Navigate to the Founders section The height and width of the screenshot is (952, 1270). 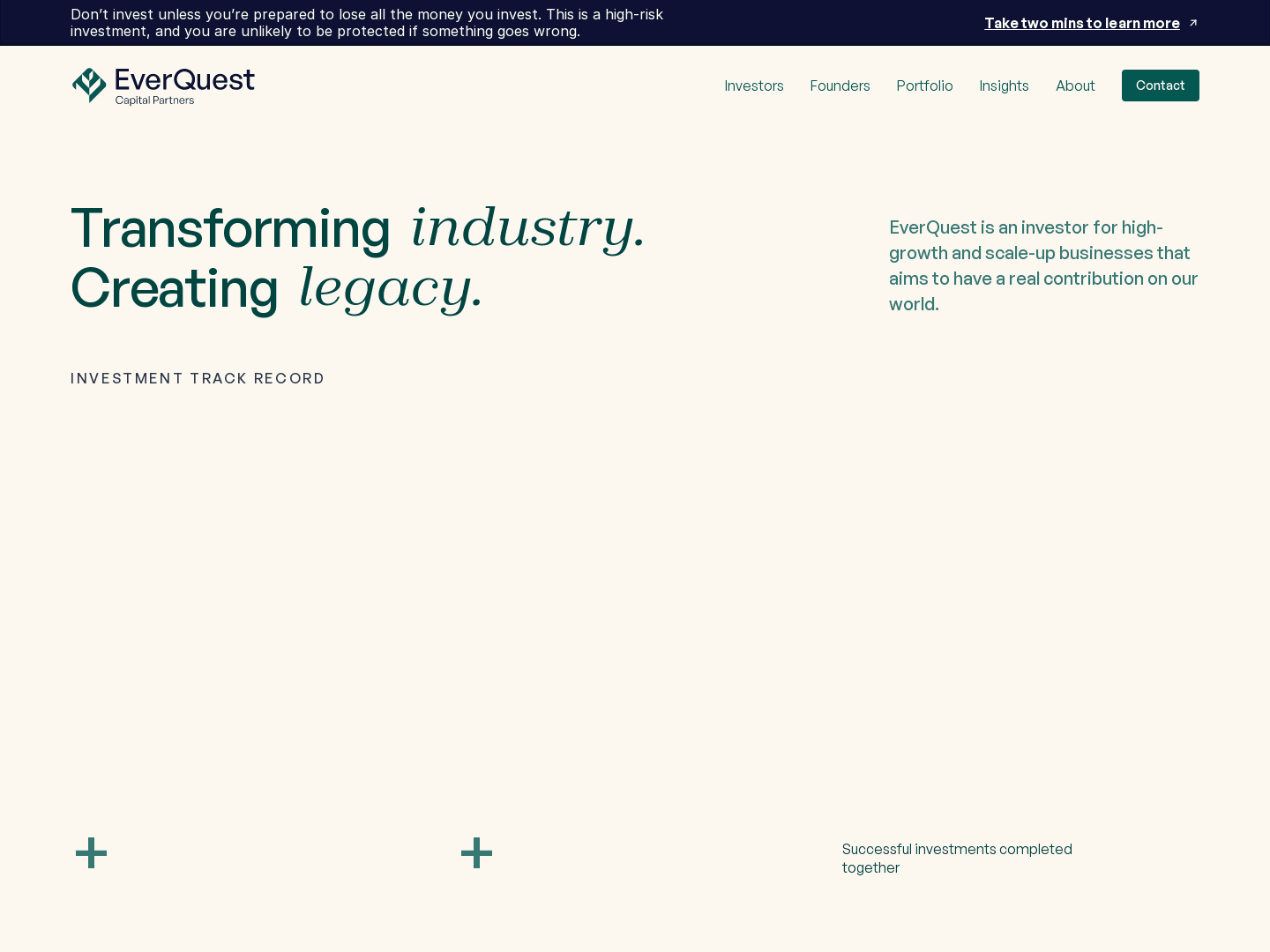click(x=840, y=86)
